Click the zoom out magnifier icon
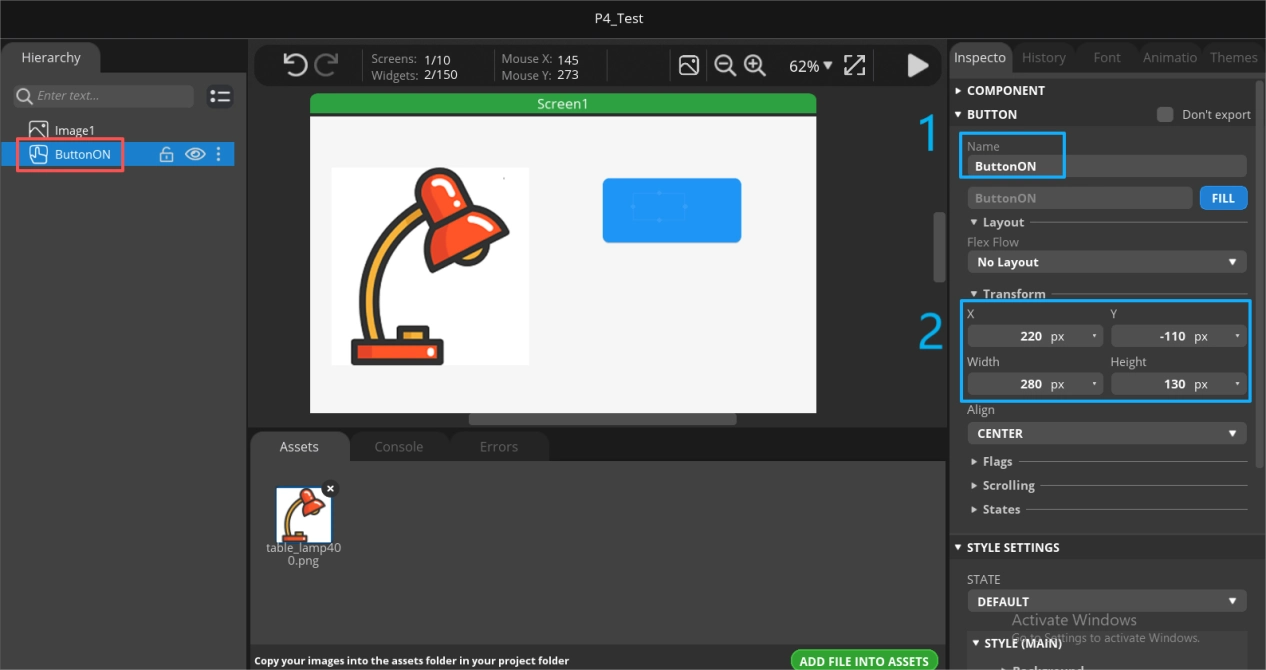 (x=725, y=66)
